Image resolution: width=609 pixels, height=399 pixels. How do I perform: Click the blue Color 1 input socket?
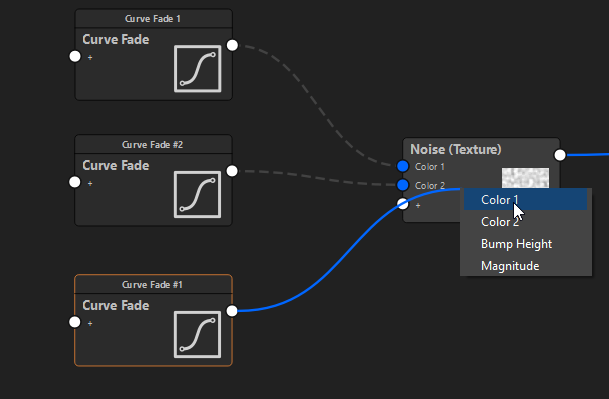(x=403, y=166)
